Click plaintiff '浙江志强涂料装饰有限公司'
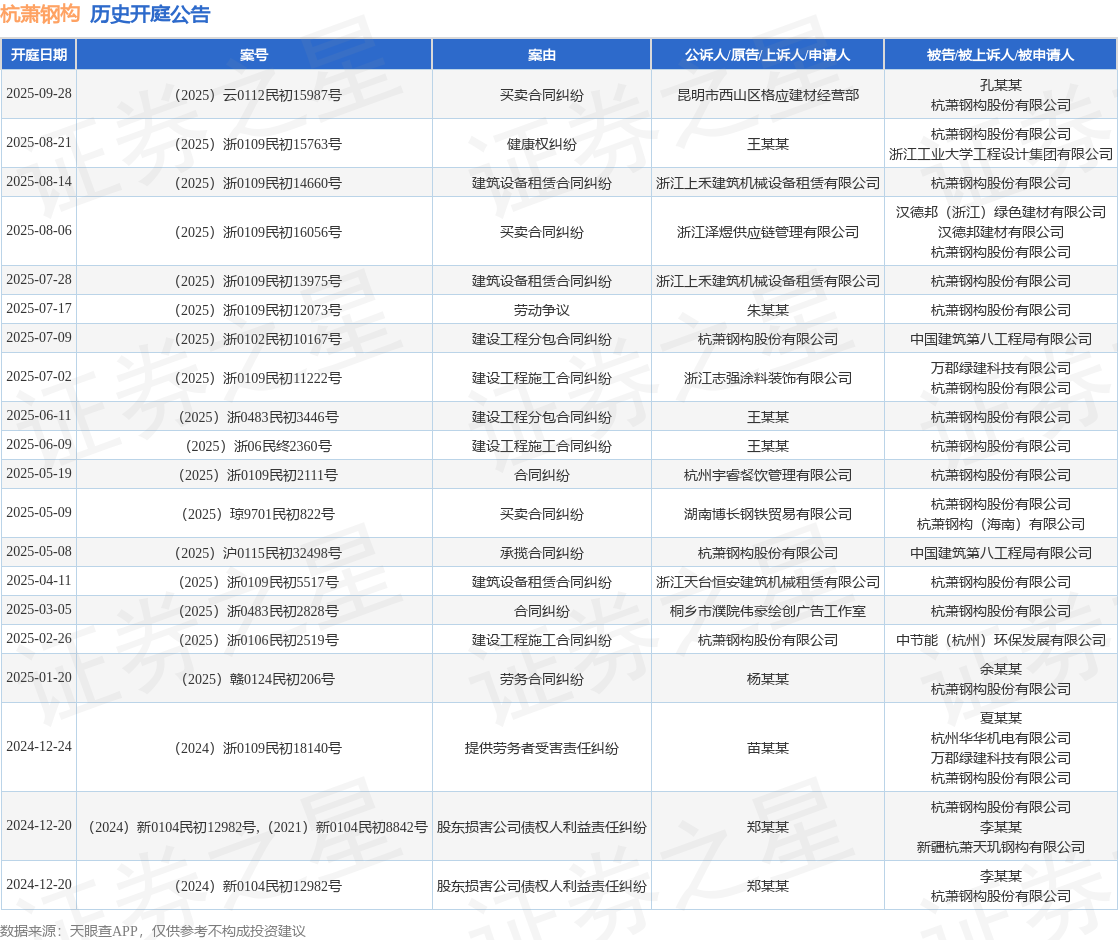 coord(768,378)
